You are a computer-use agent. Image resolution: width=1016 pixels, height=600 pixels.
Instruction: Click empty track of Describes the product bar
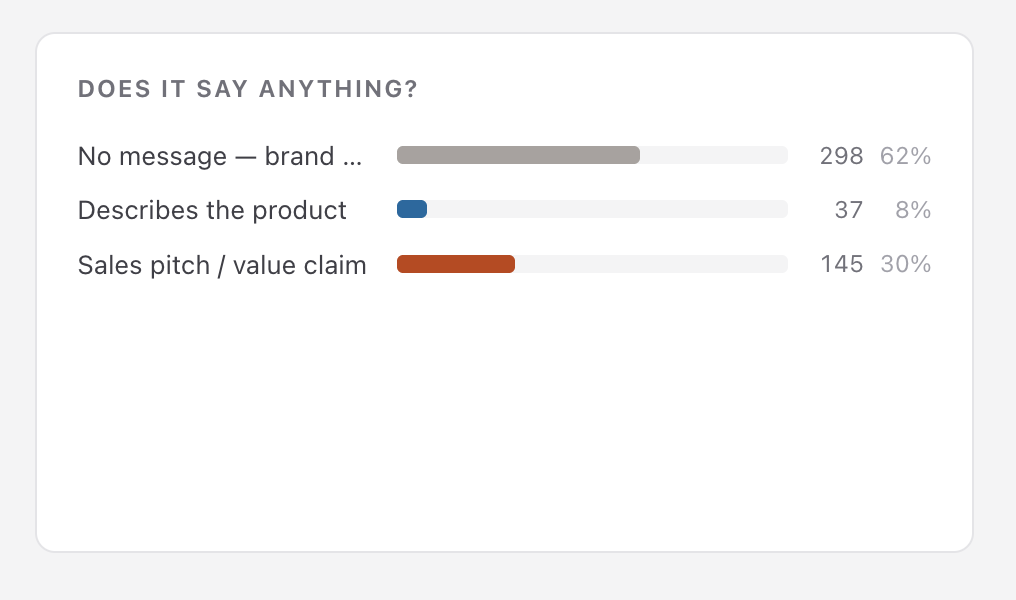(x=608, y=209)
